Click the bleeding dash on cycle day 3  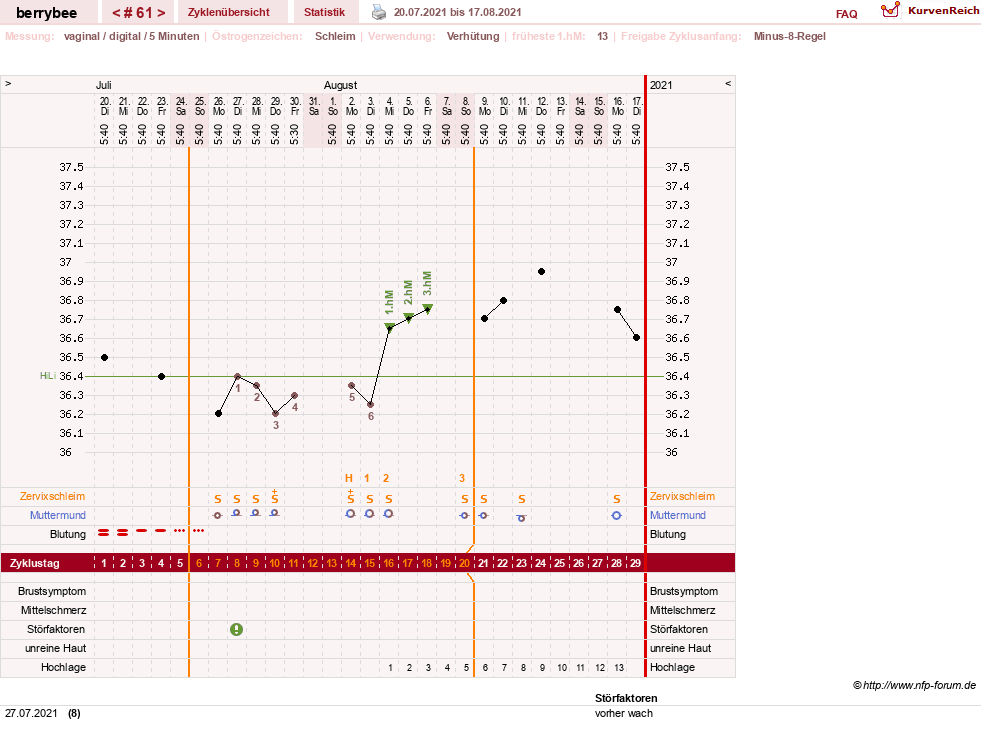[142, 531]
